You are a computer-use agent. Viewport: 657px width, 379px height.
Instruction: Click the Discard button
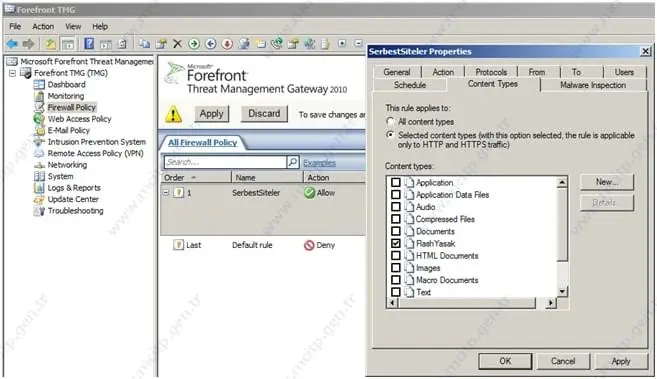click(x=264, y=113)
